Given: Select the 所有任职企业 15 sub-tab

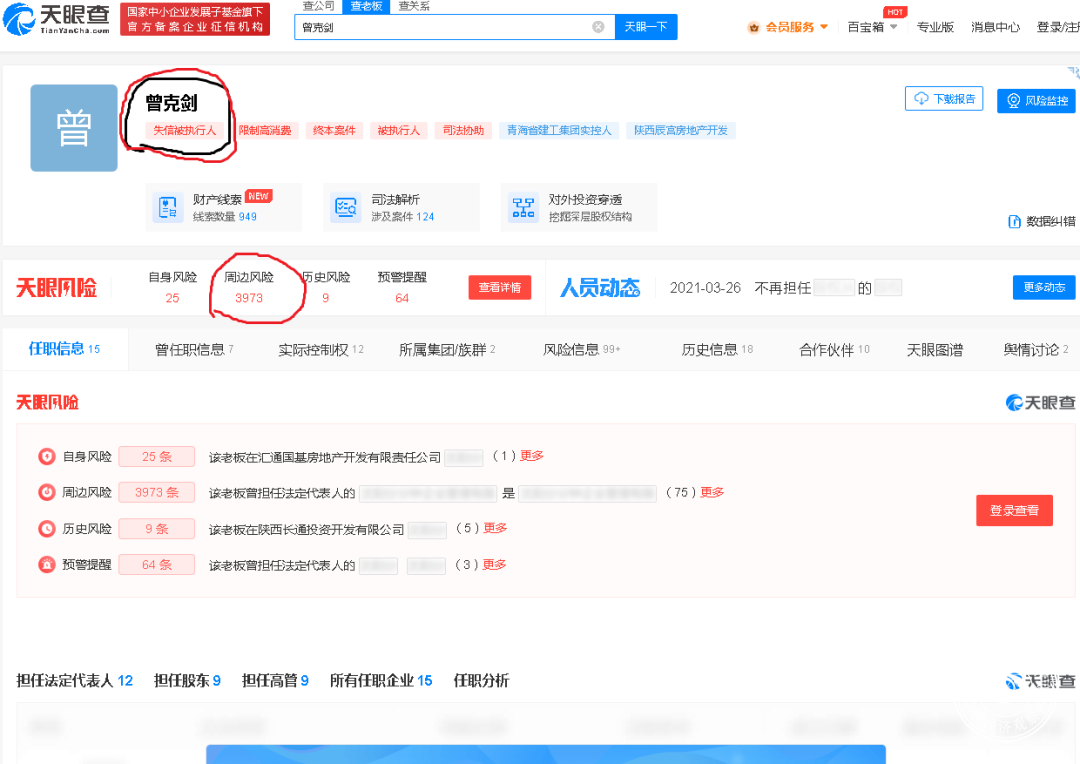Looking at the screenshot, I should (381, 681).
